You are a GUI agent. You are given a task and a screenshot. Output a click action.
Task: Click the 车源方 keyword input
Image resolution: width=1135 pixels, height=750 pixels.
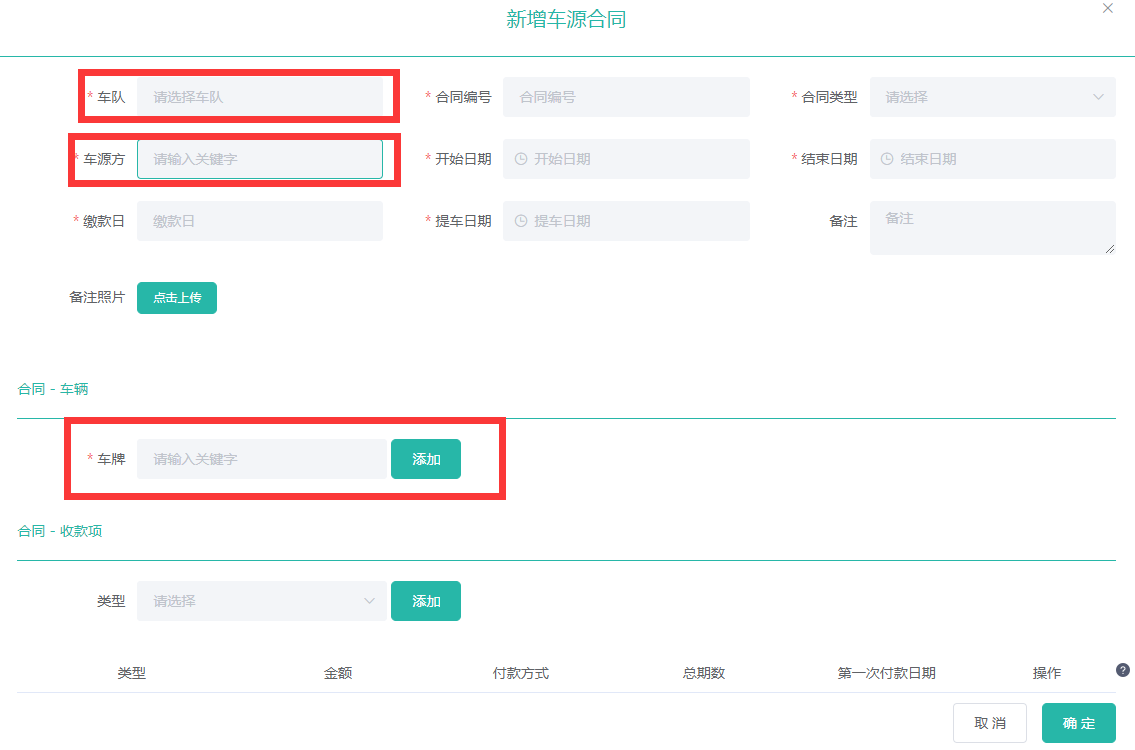click(259, 159)
